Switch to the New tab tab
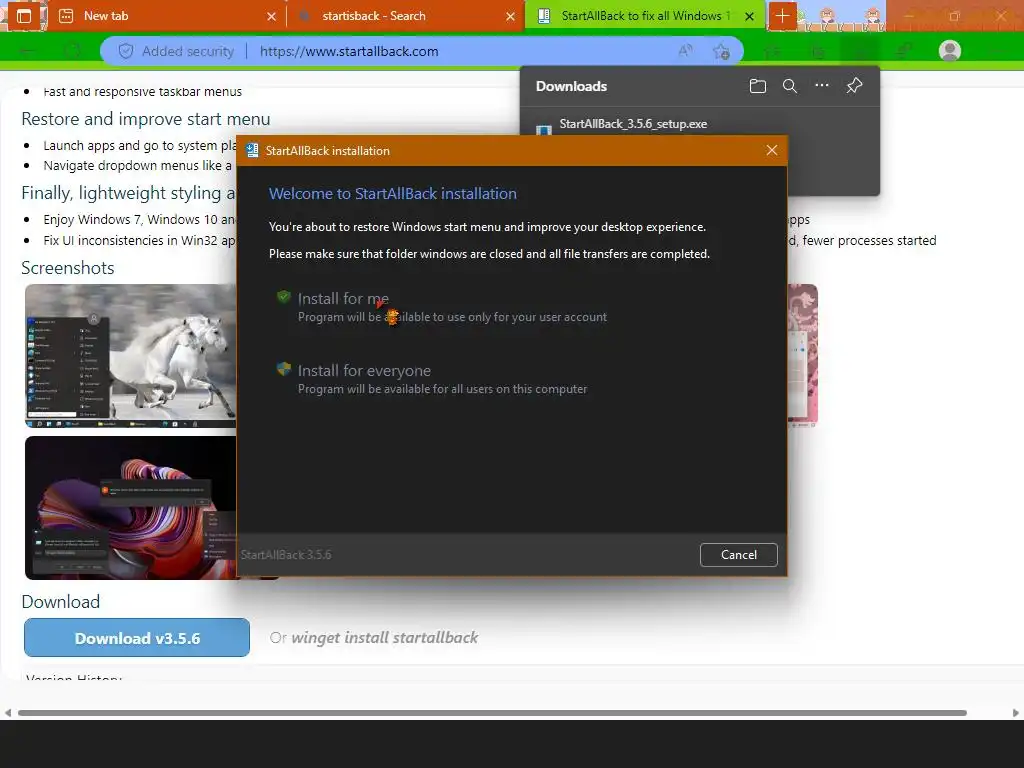Viewport: 1024px width, 768px height. [x=167, y=16]
